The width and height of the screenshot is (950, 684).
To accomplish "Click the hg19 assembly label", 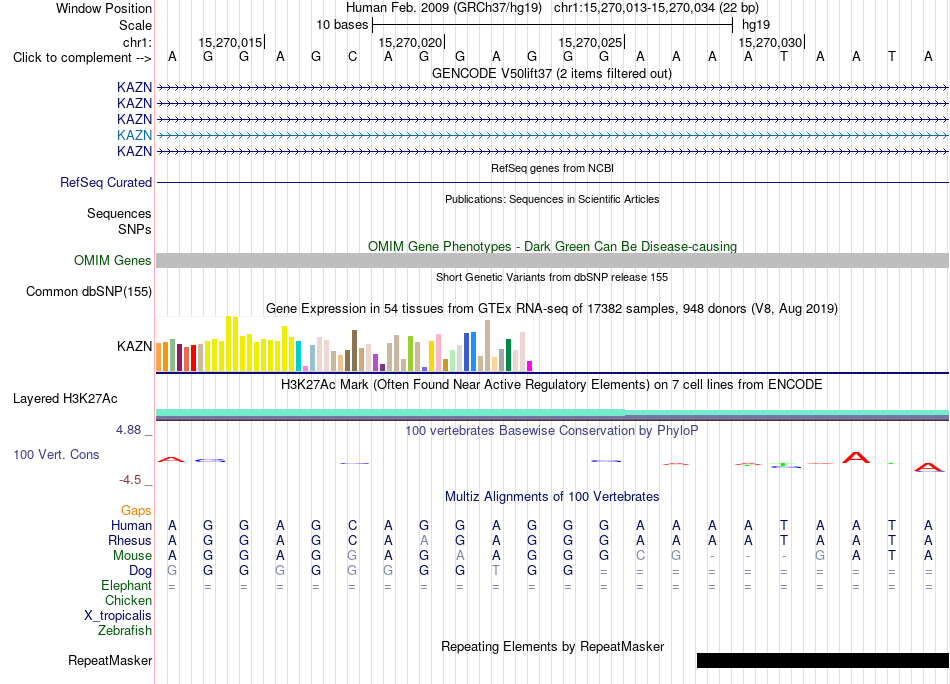I will 756,25.
